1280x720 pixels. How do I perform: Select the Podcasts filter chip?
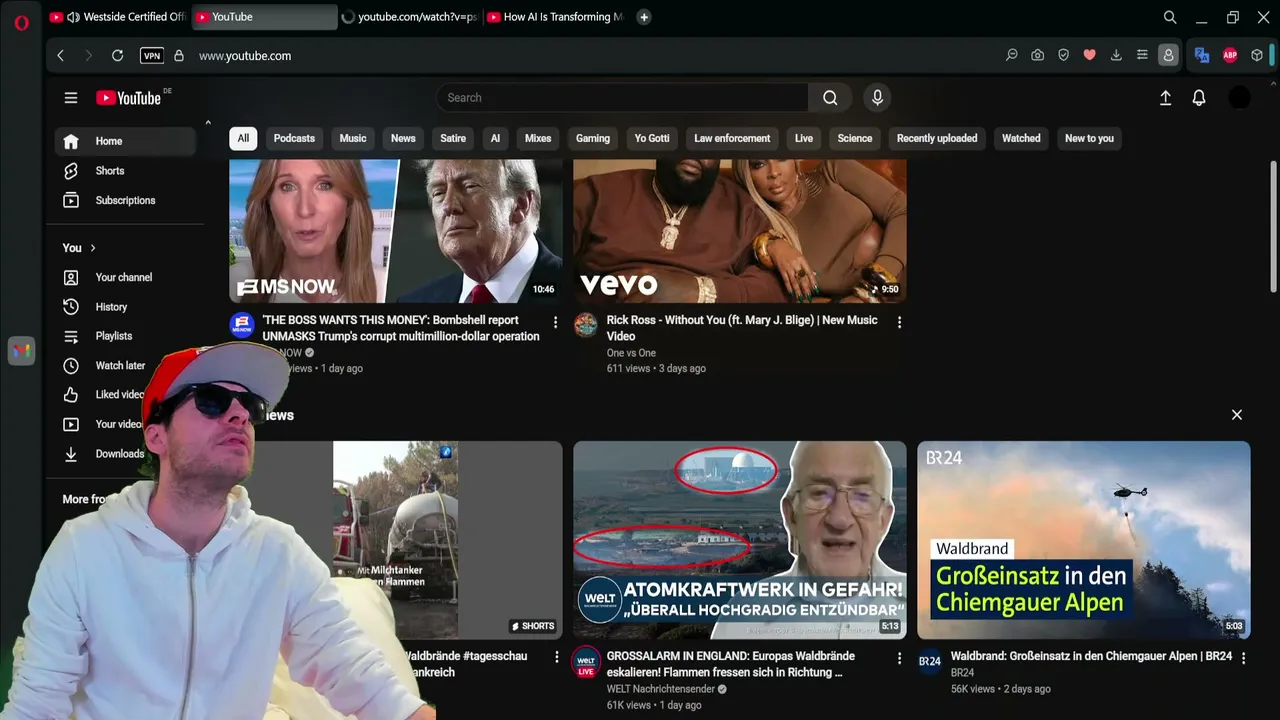294,139
